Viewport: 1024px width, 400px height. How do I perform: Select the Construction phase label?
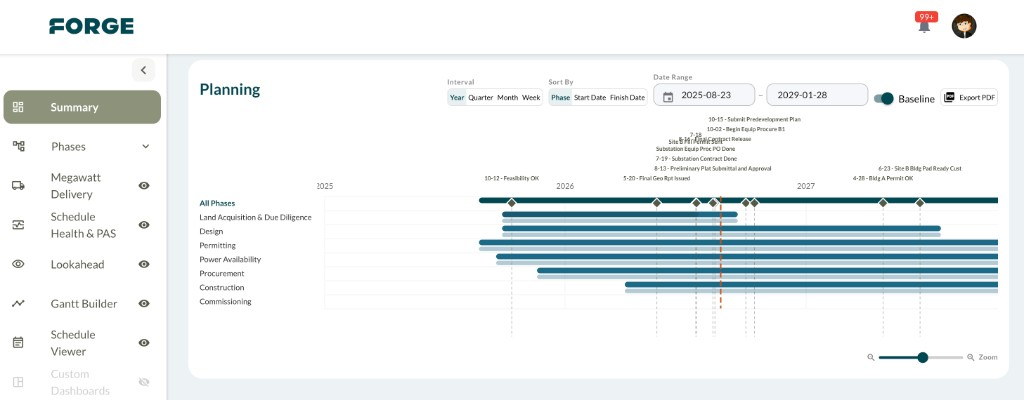(222, 288)
